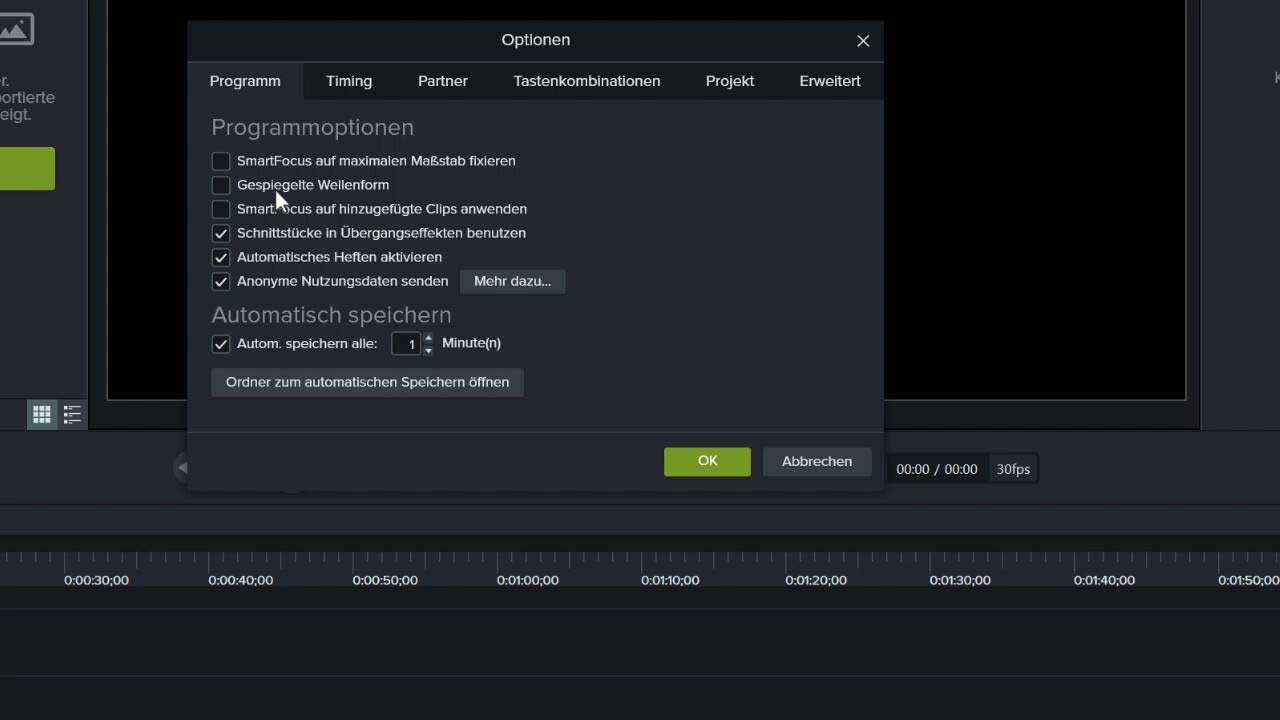
Task: Open the Tastenkombinationen tab
Action: 586,81
